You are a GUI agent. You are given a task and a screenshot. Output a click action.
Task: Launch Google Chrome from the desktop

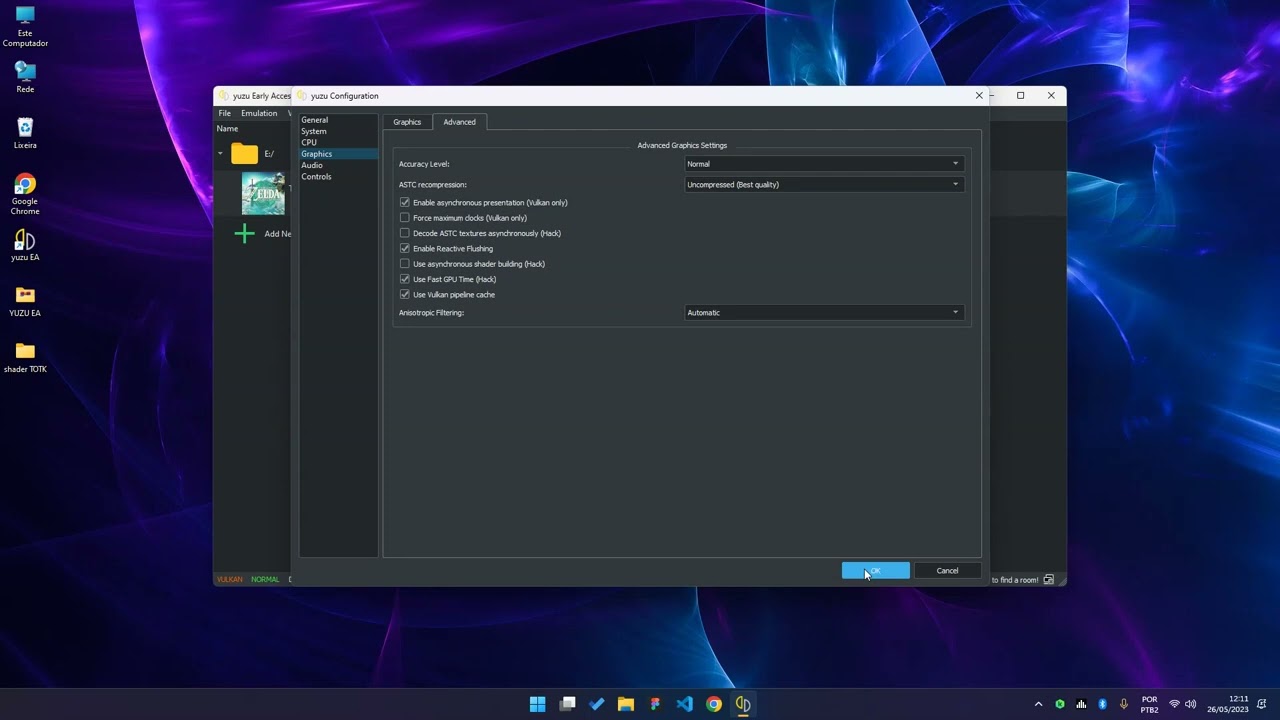[x=25, y=194]
